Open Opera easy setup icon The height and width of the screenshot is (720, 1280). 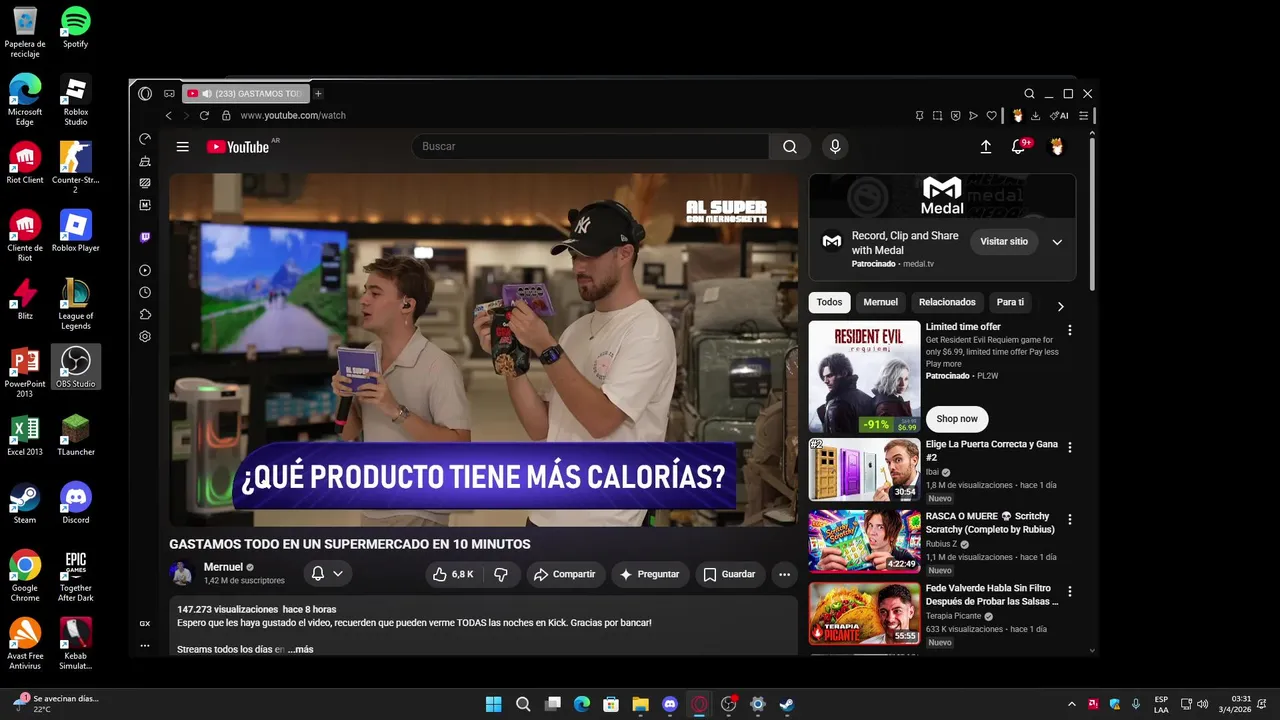(1083, 116)
